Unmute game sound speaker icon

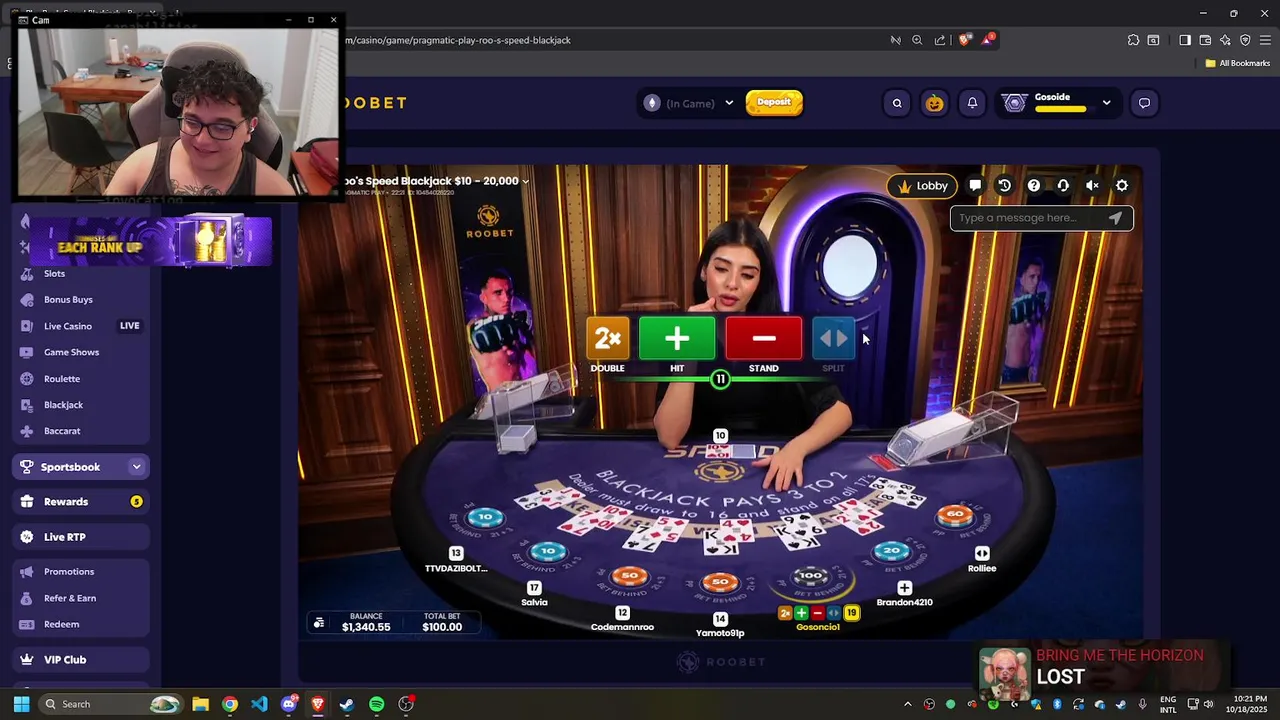tap(1092, 186)
